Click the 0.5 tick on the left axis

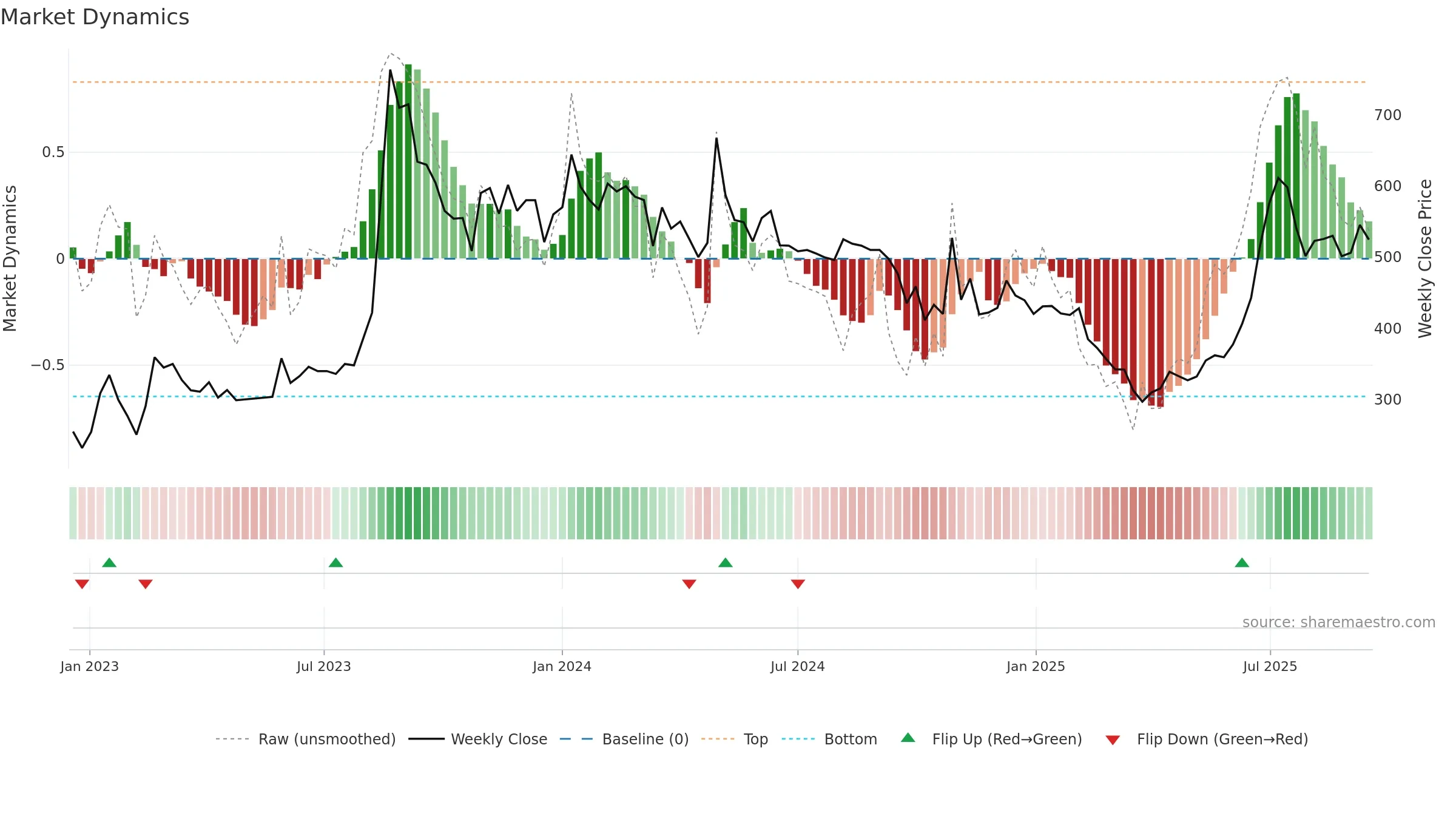click(53, 152)
